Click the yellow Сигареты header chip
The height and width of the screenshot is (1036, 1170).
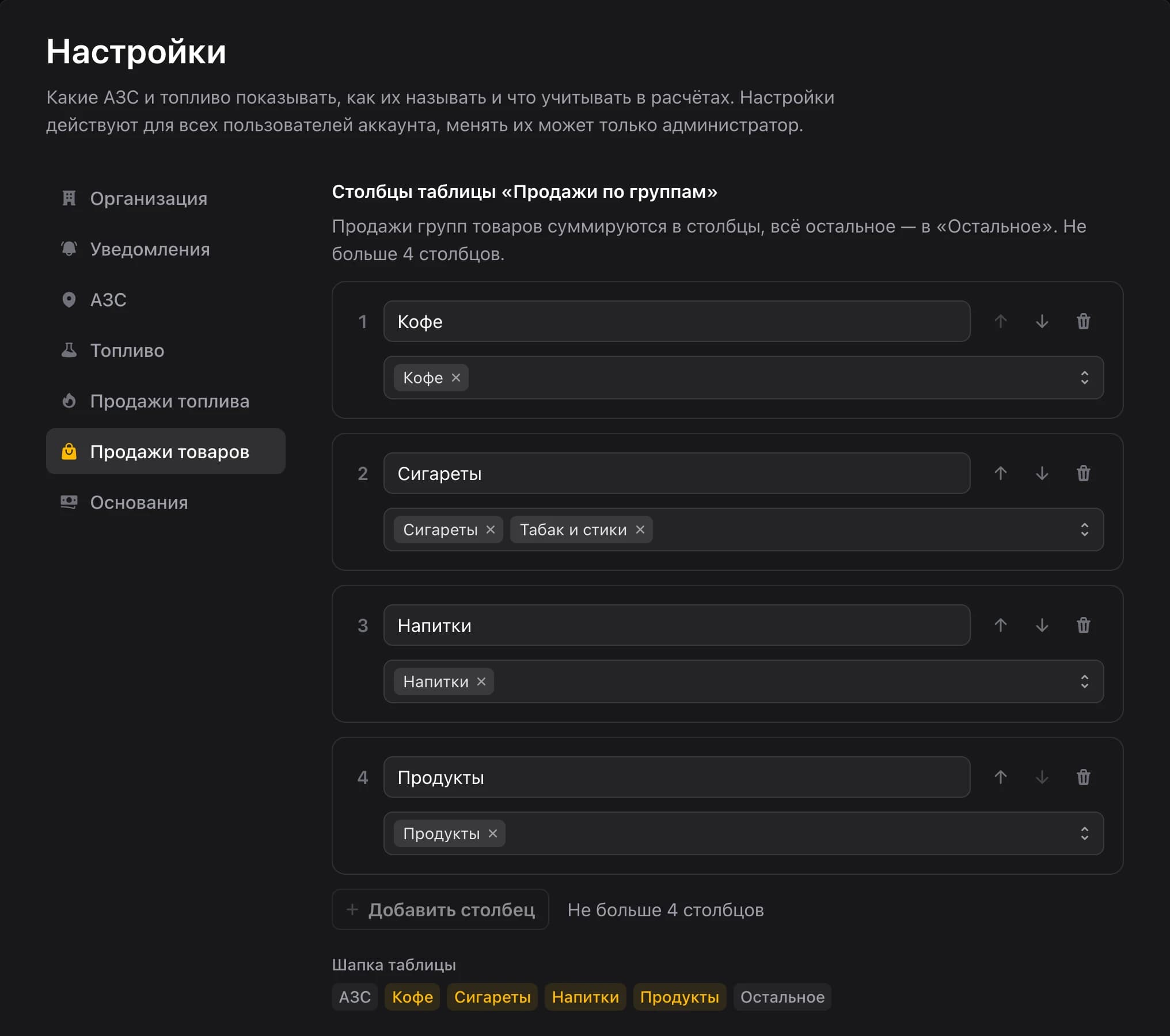coord(492,997)
